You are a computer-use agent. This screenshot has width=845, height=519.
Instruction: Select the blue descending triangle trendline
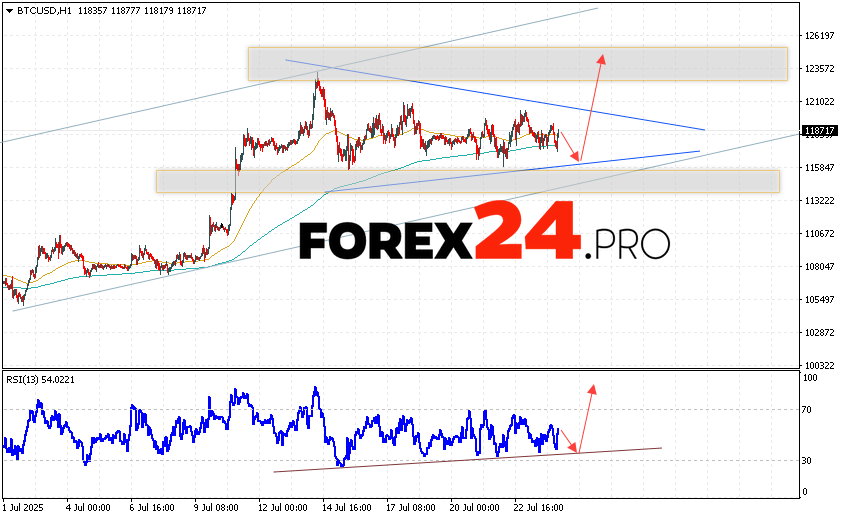point(500,96)
